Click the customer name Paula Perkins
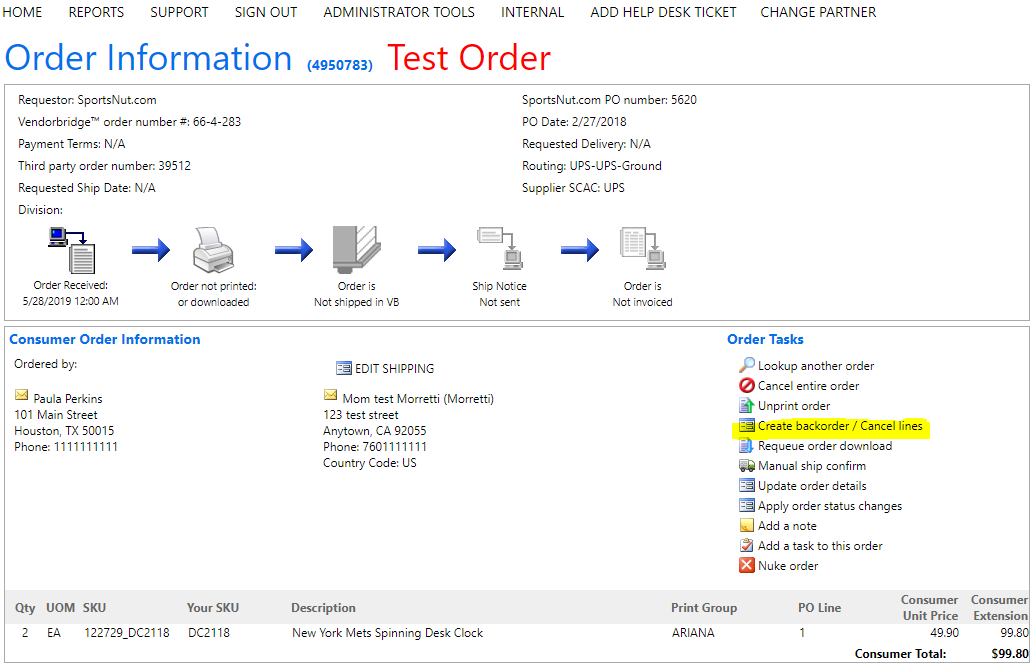 point(68,398)
